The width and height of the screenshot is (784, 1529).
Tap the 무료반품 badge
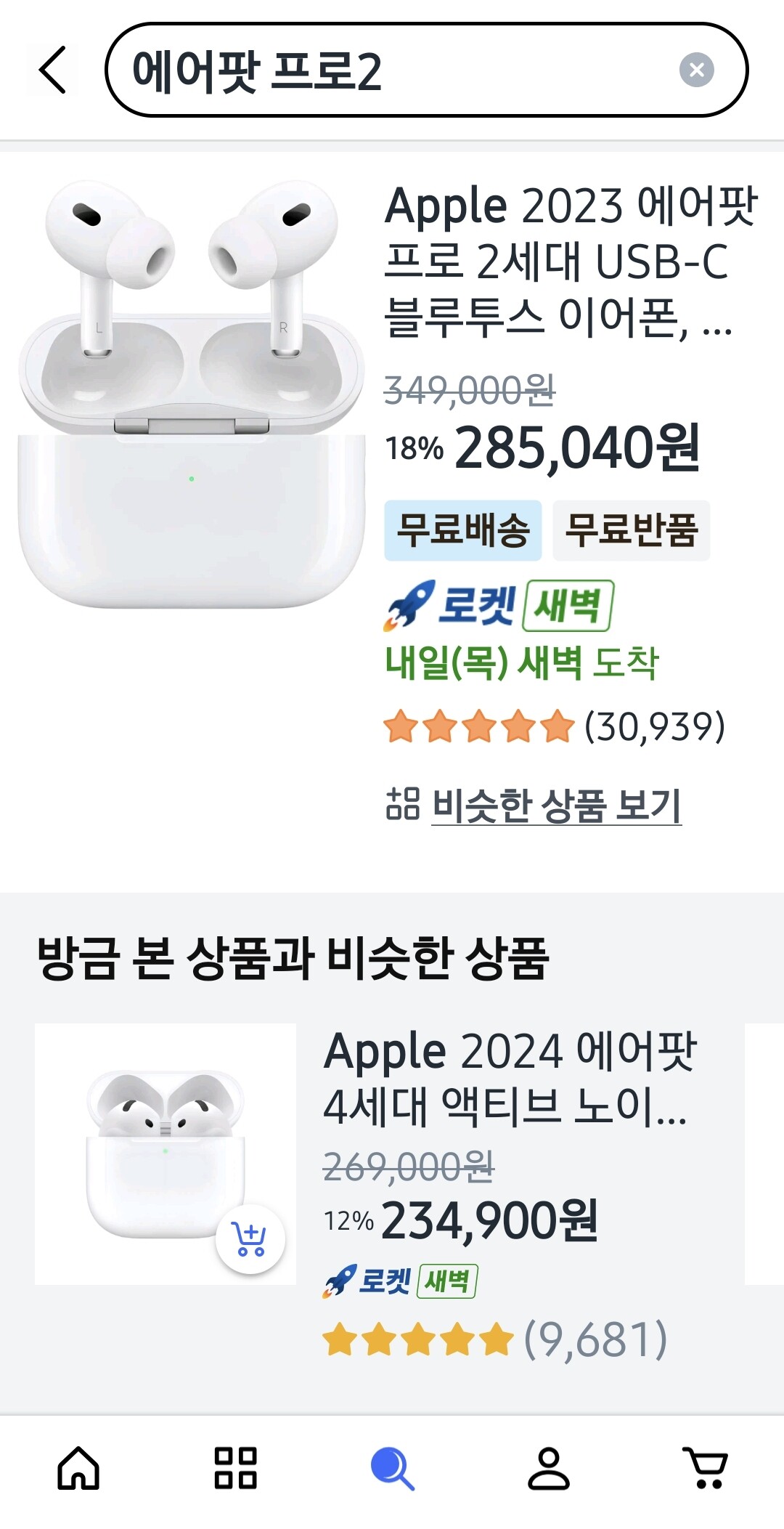pyautogui.click(x=632, y=530)
